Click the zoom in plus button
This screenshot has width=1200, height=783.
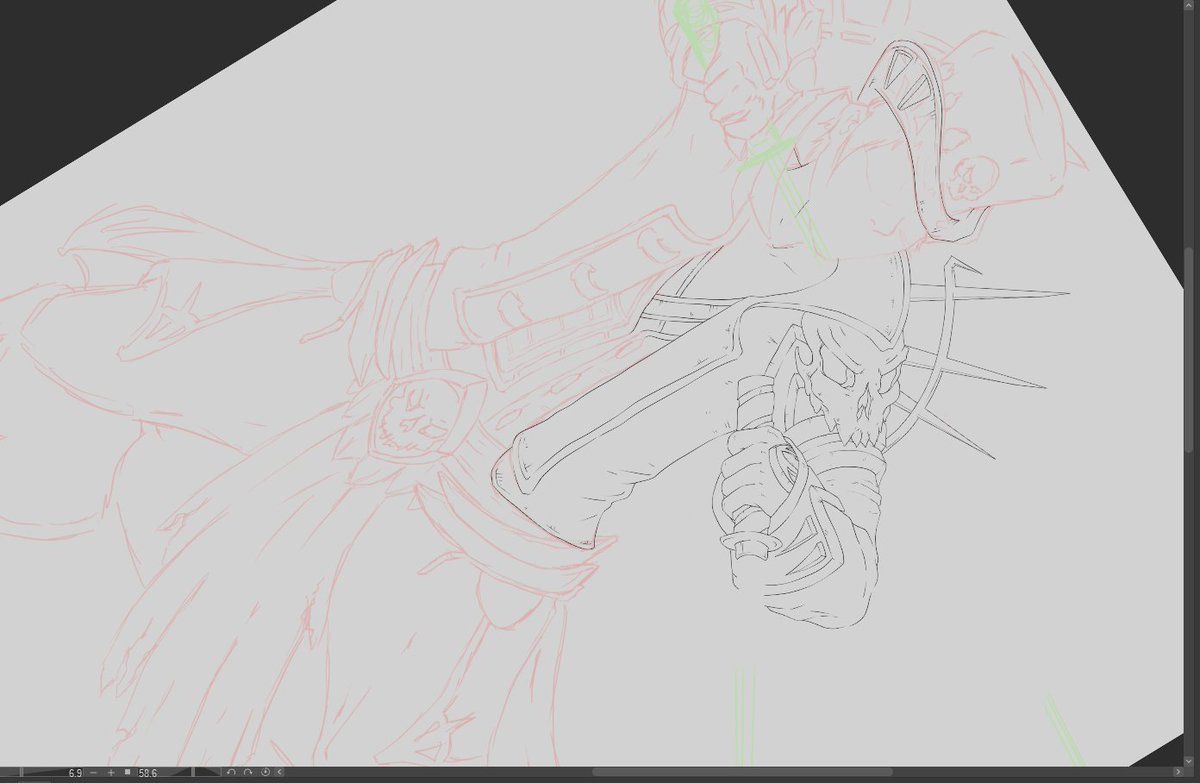pos(111,772)
